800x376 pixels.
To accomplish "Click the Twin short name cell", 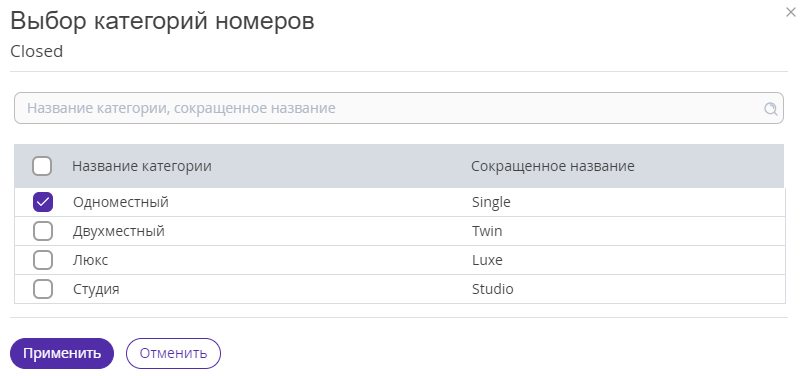I will (x=487, y=231).
